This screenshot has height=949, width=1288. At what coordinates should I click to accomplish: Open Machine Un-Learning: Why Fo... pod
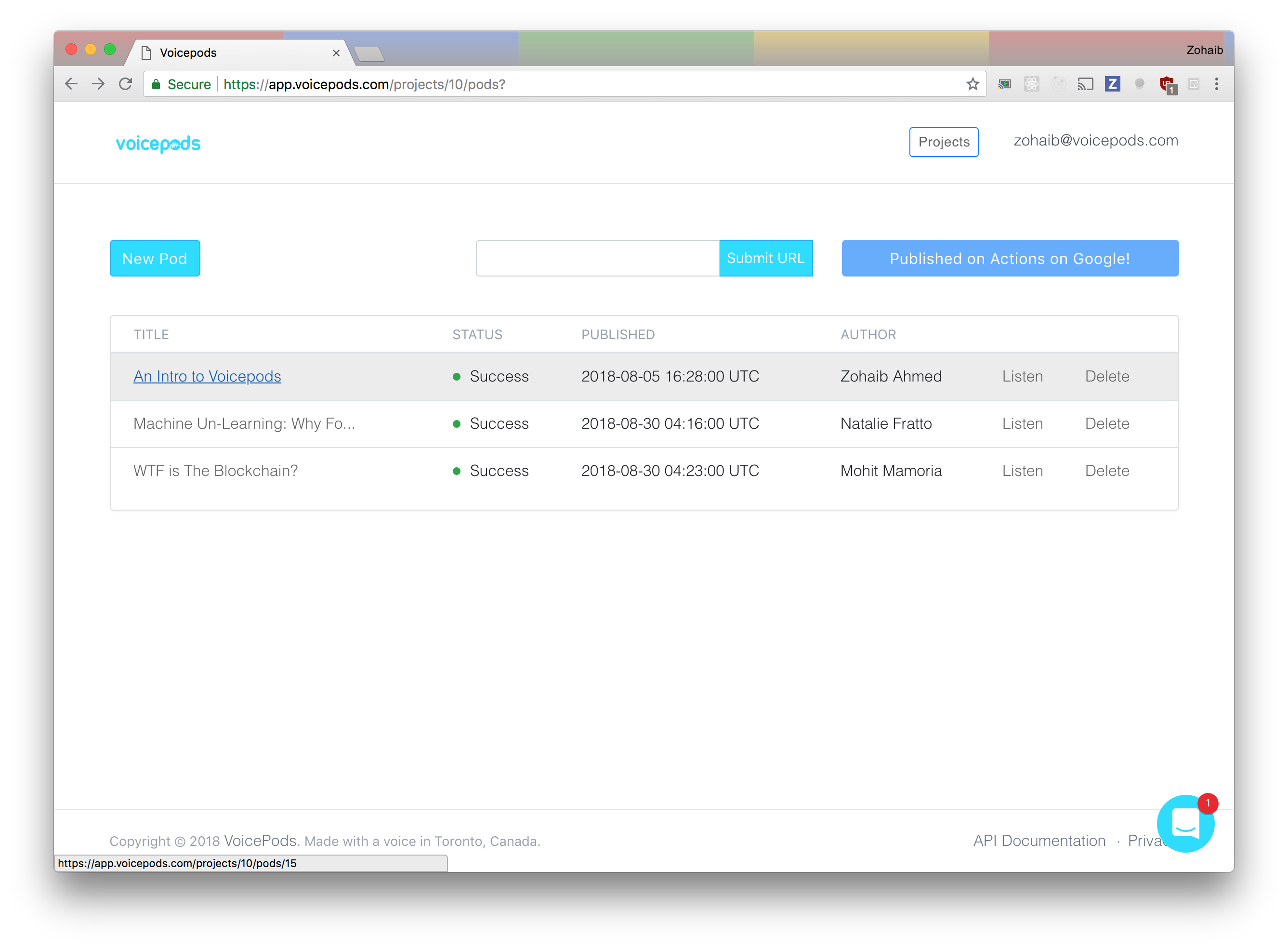pyautogui.click(x=244, y=424)
